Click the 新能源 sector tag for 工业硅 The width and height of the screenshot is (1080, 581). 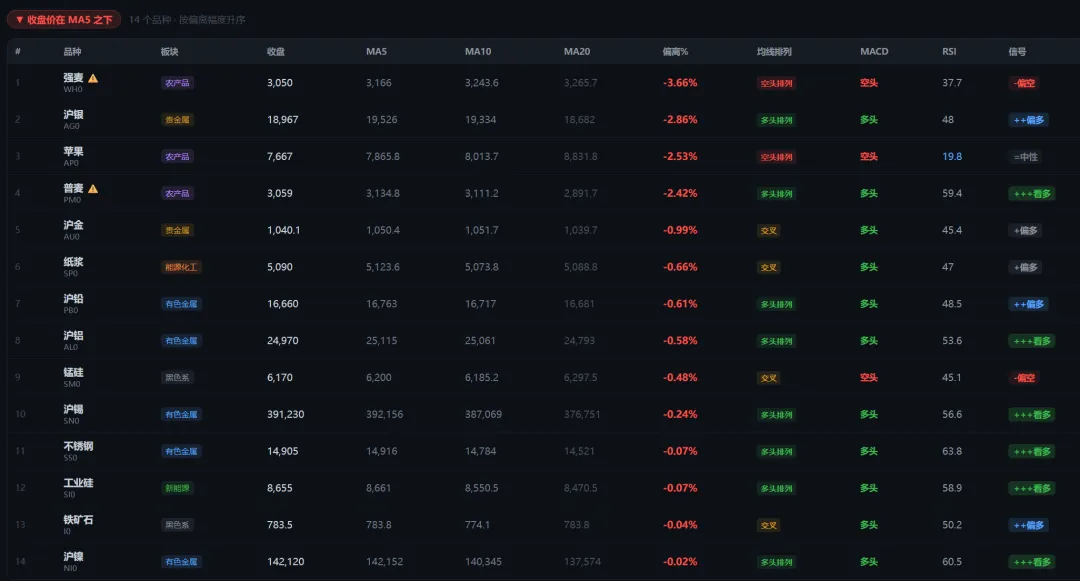[178, 488]
